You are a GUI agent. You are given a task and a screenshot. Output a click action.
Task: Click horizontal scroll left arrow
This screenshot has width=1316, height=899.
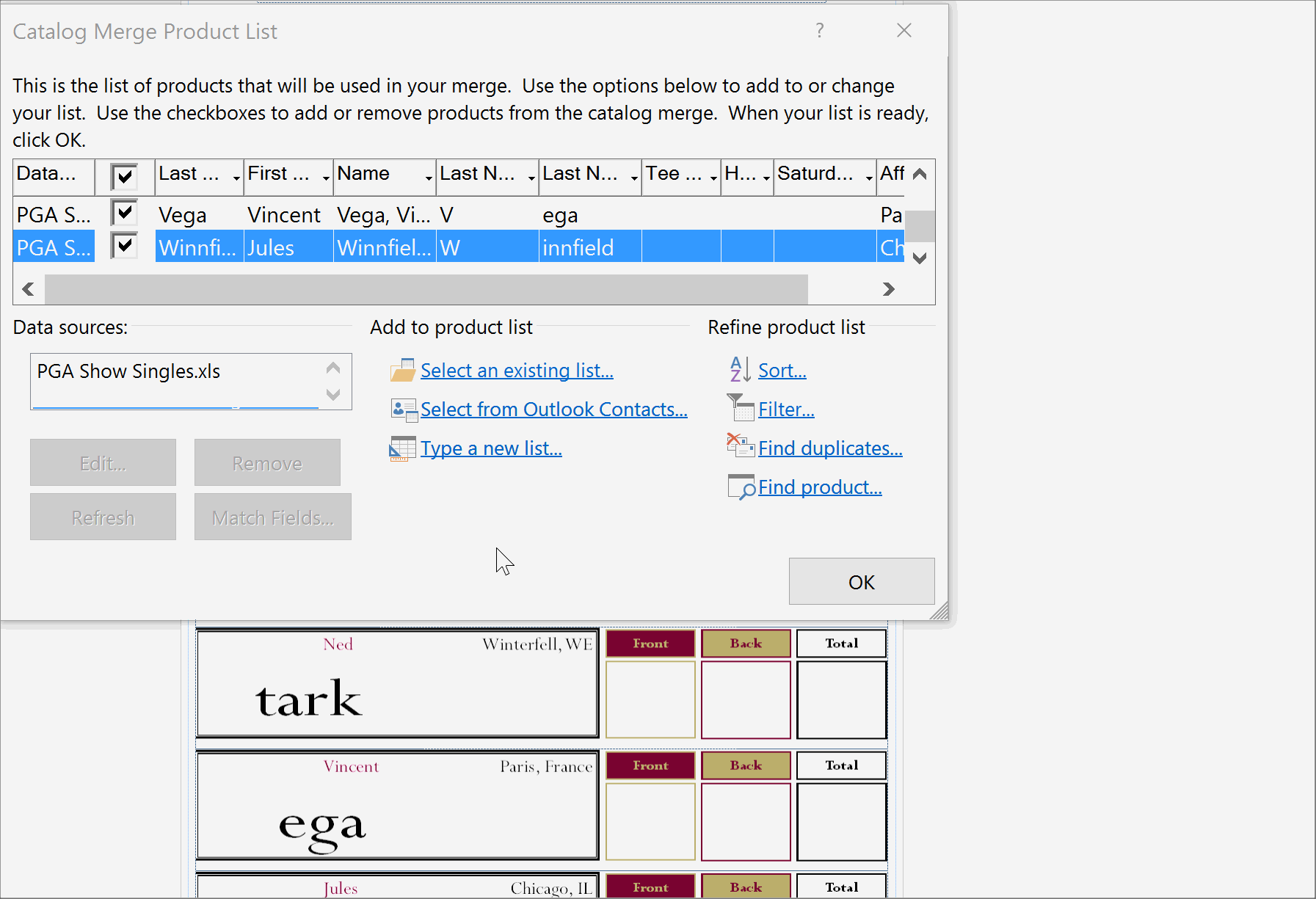pyautogui.click(x=28, y=289)
